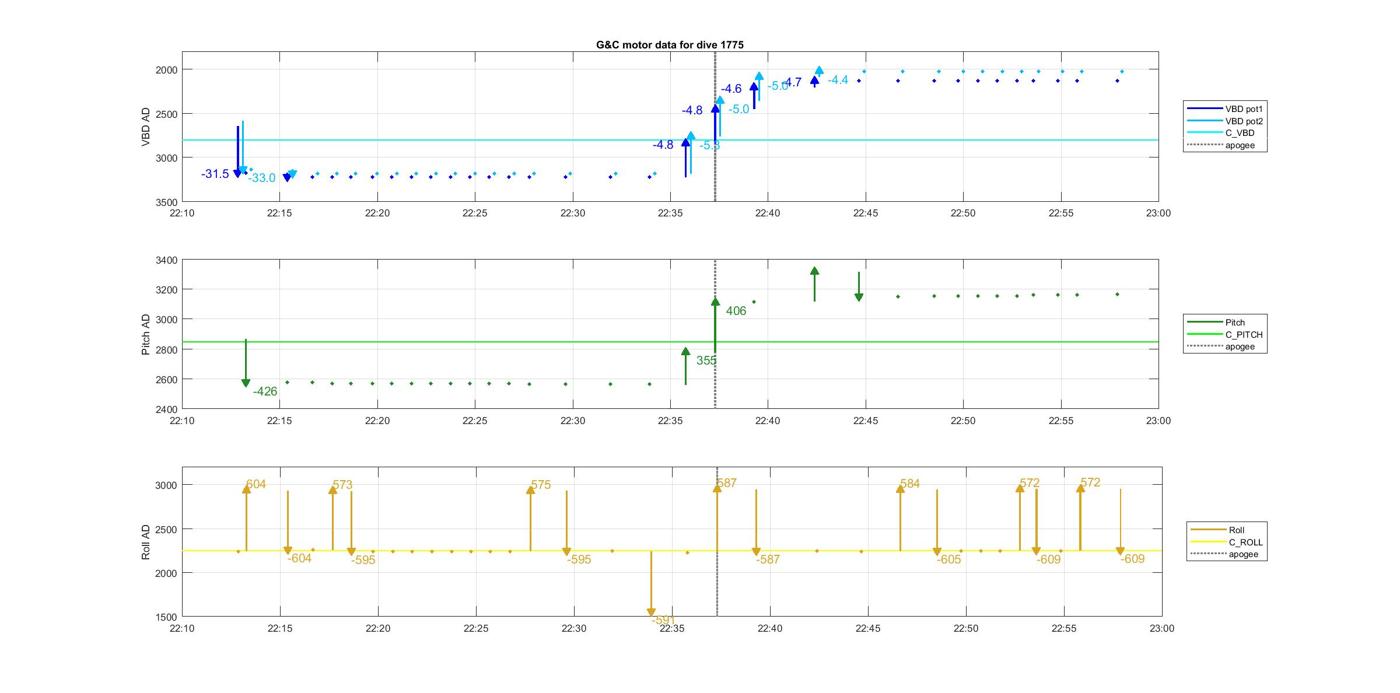Click the pitch arrow marker labeled 406

pos(715,326)
